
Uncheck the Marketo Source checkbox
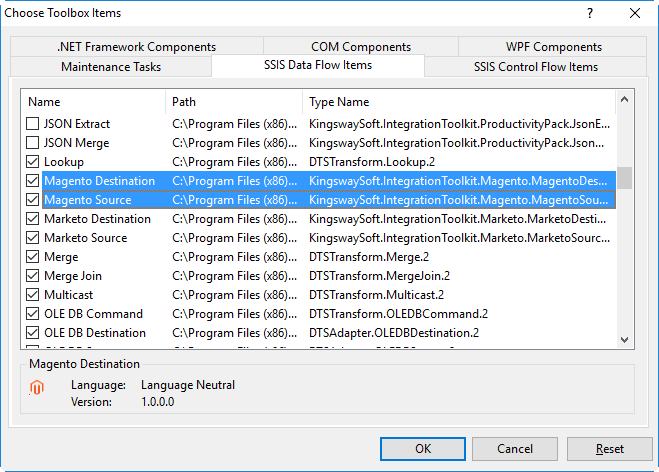point(32,237)
